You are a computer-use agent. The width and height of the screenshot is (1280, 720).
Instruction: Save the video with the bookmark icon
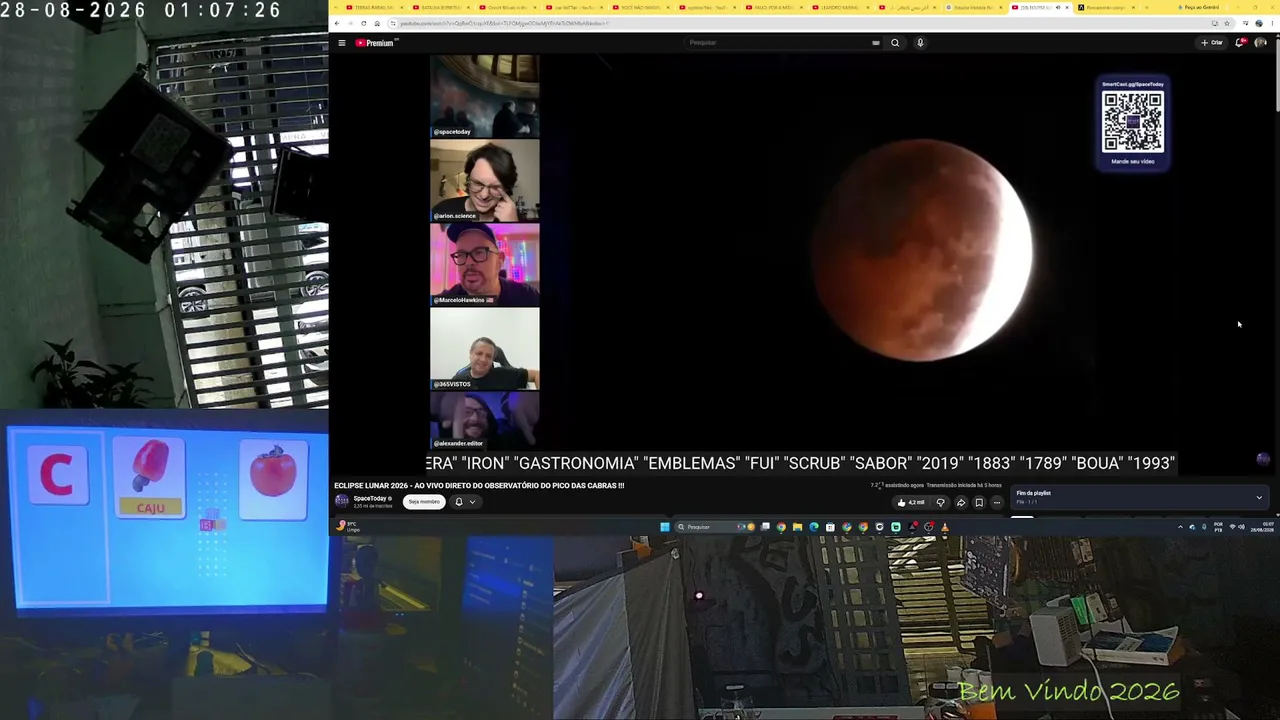[979, 503]
